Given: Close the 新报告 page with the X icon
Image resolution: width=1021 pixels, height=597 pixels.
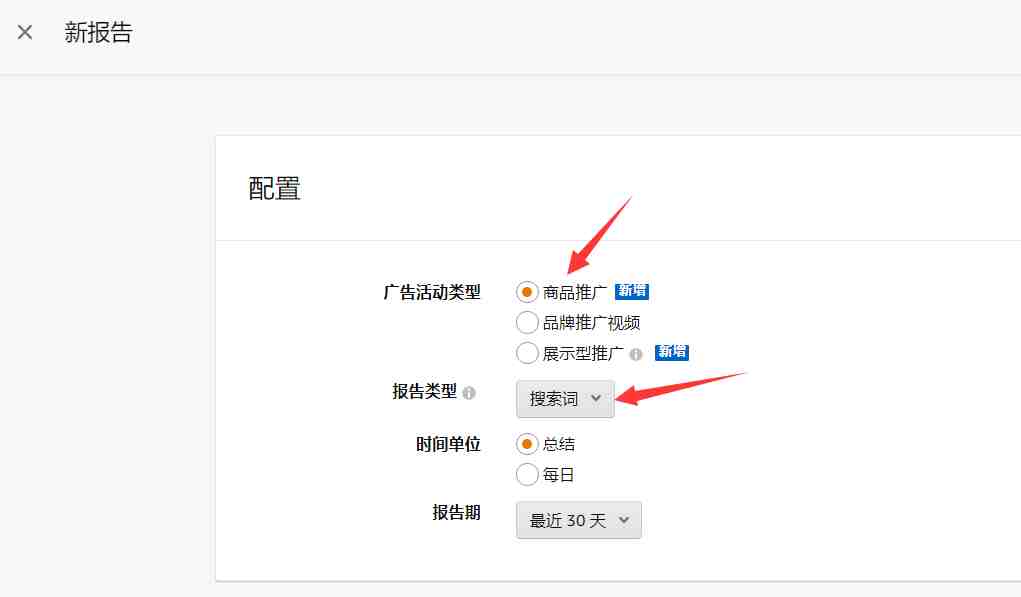Looking at the screenshot, I should (x=25, y=32).
